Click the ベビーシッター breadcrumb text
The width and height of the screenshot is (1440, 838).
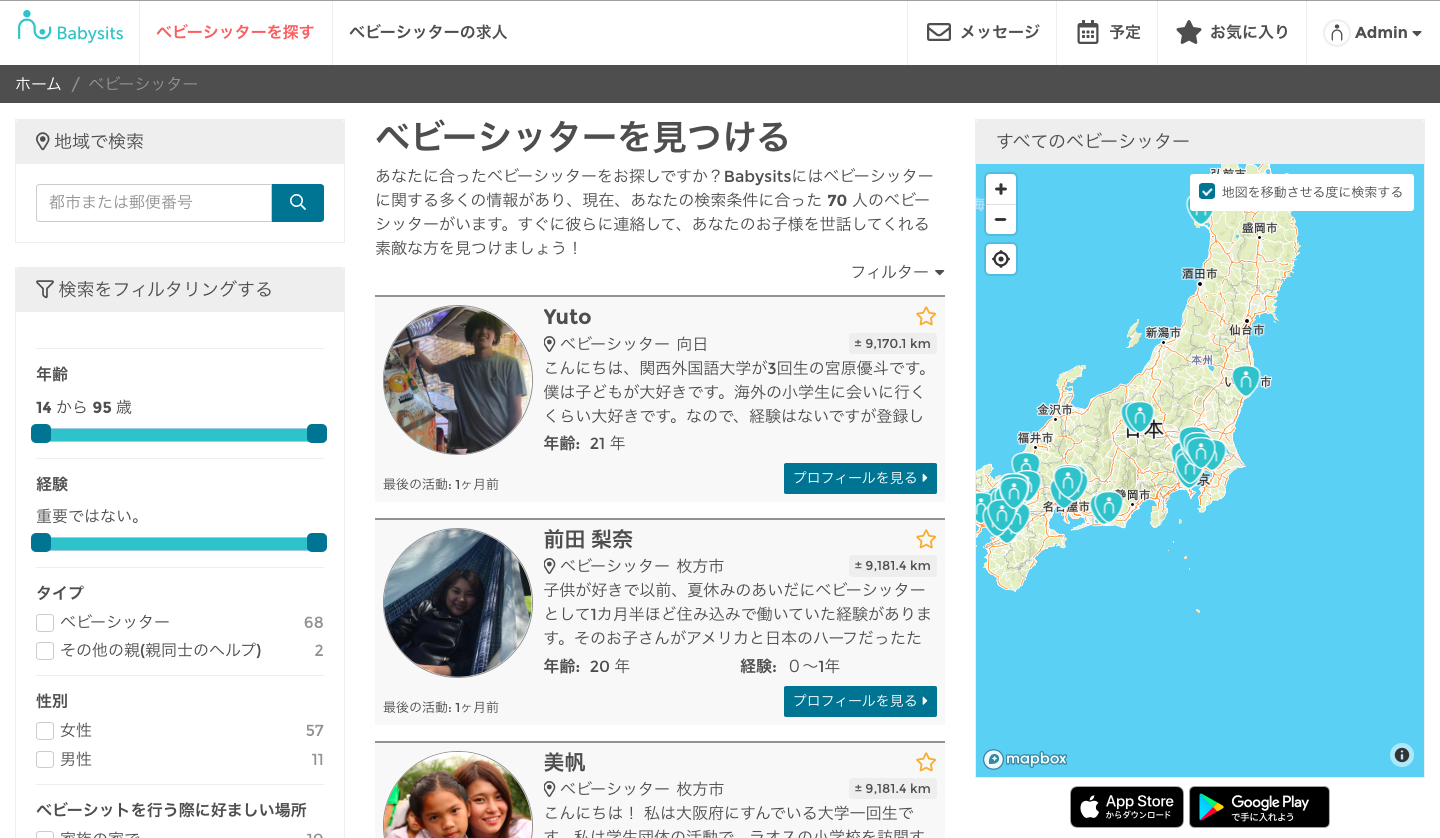click(143, 84)
